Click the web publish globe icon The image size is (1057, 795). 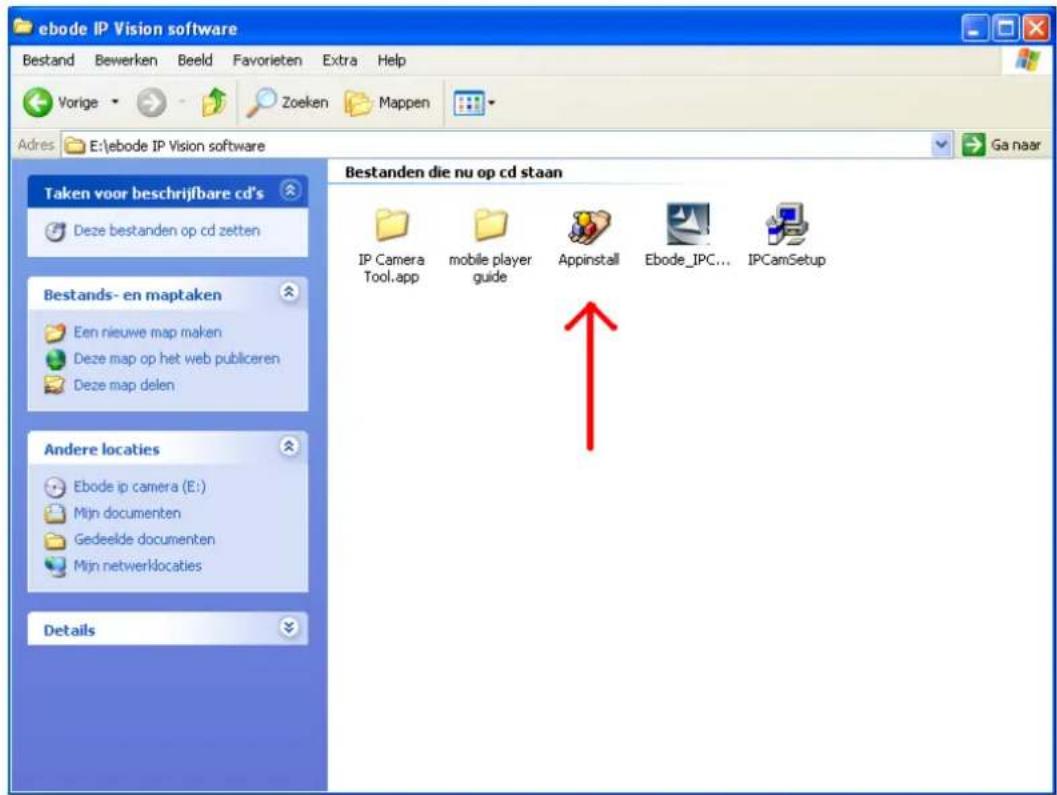[x=55, y=359]
